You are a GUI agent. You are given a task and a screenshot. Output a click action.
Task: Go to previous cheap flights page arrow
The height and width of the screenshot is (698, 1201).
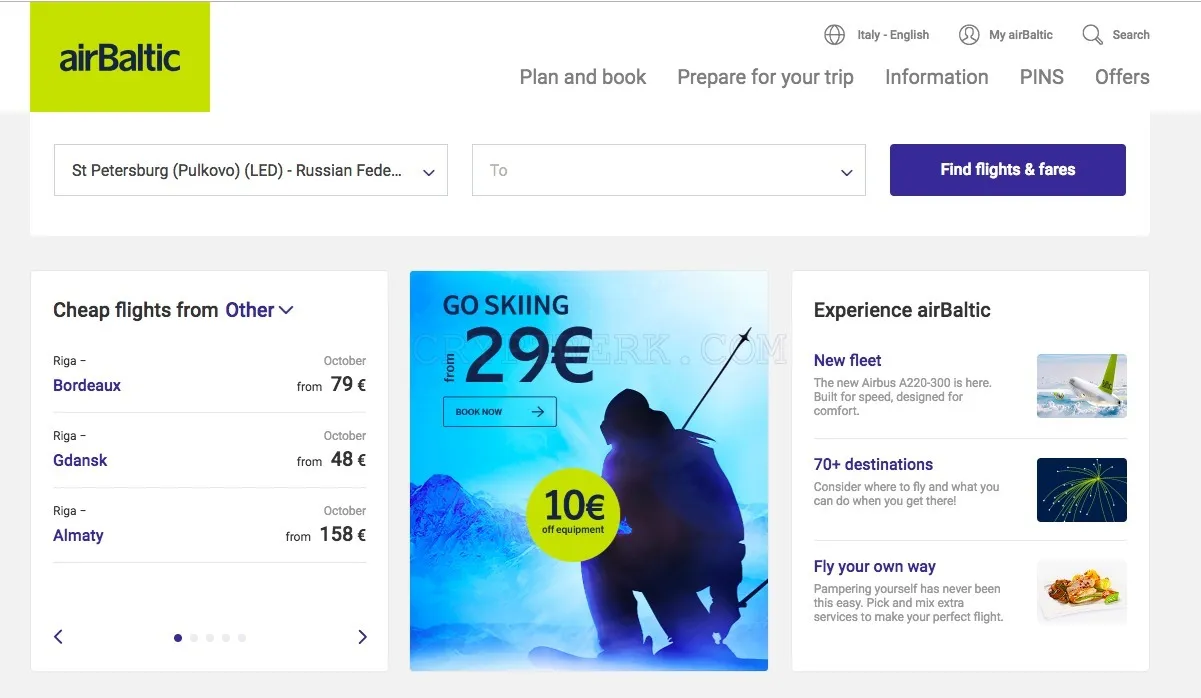point(58,637)
